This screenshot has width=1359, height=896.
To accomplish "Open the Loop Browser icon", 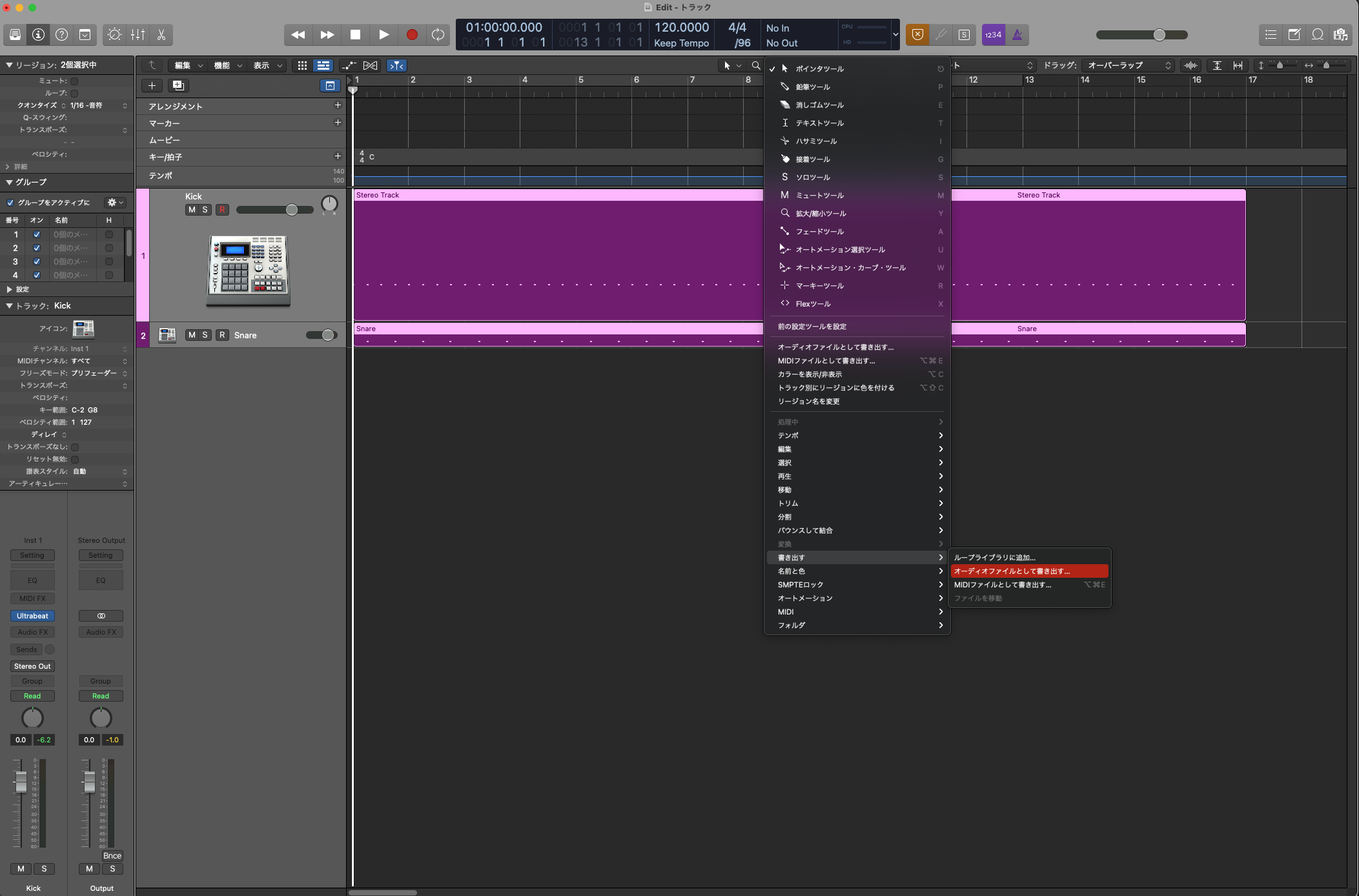I will [x=1318, y=35].
